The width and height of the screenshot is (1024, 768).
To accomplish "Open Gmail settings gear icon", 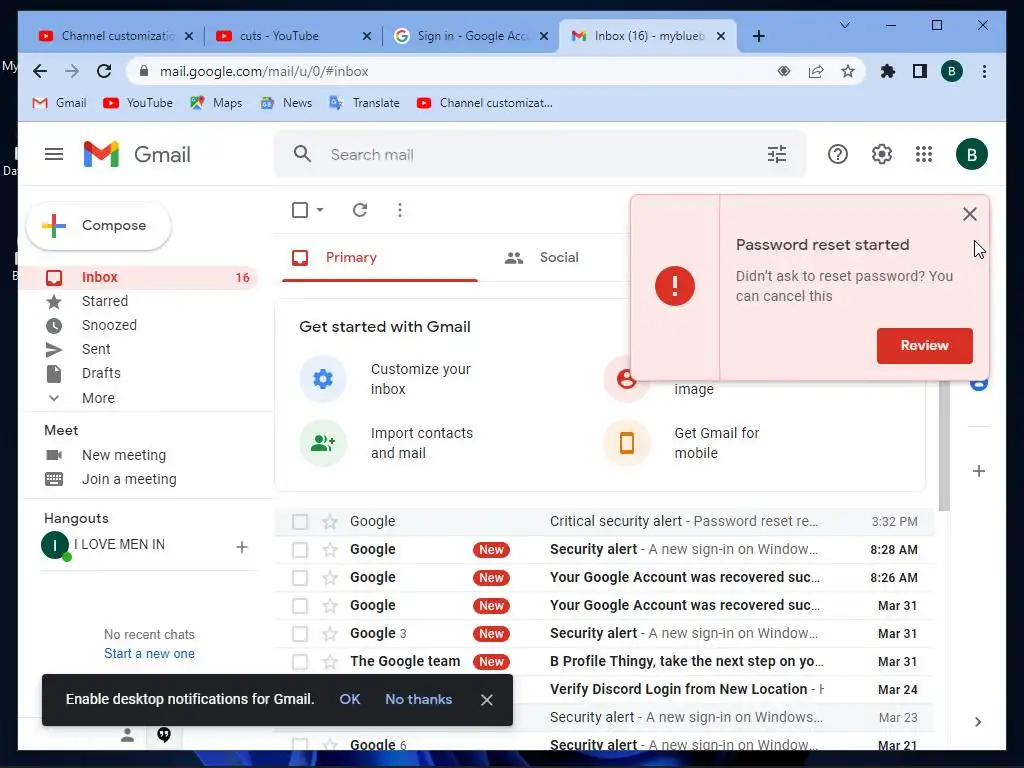I will click(x=882, y=154).
